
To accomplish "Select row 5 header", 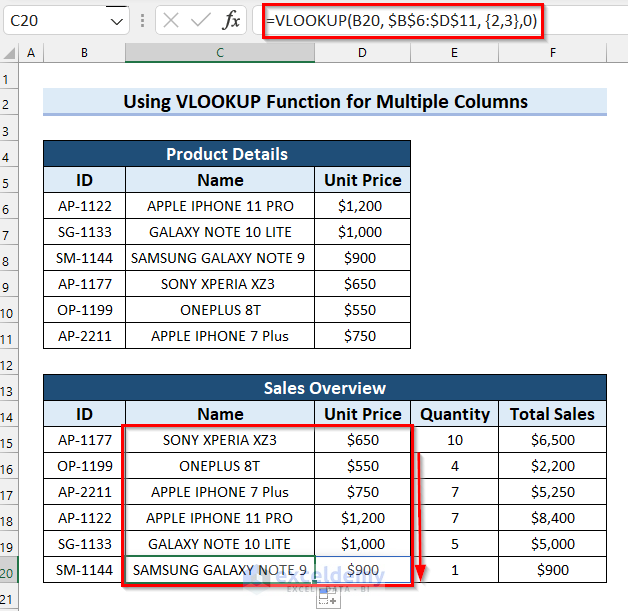I will 10,180.
